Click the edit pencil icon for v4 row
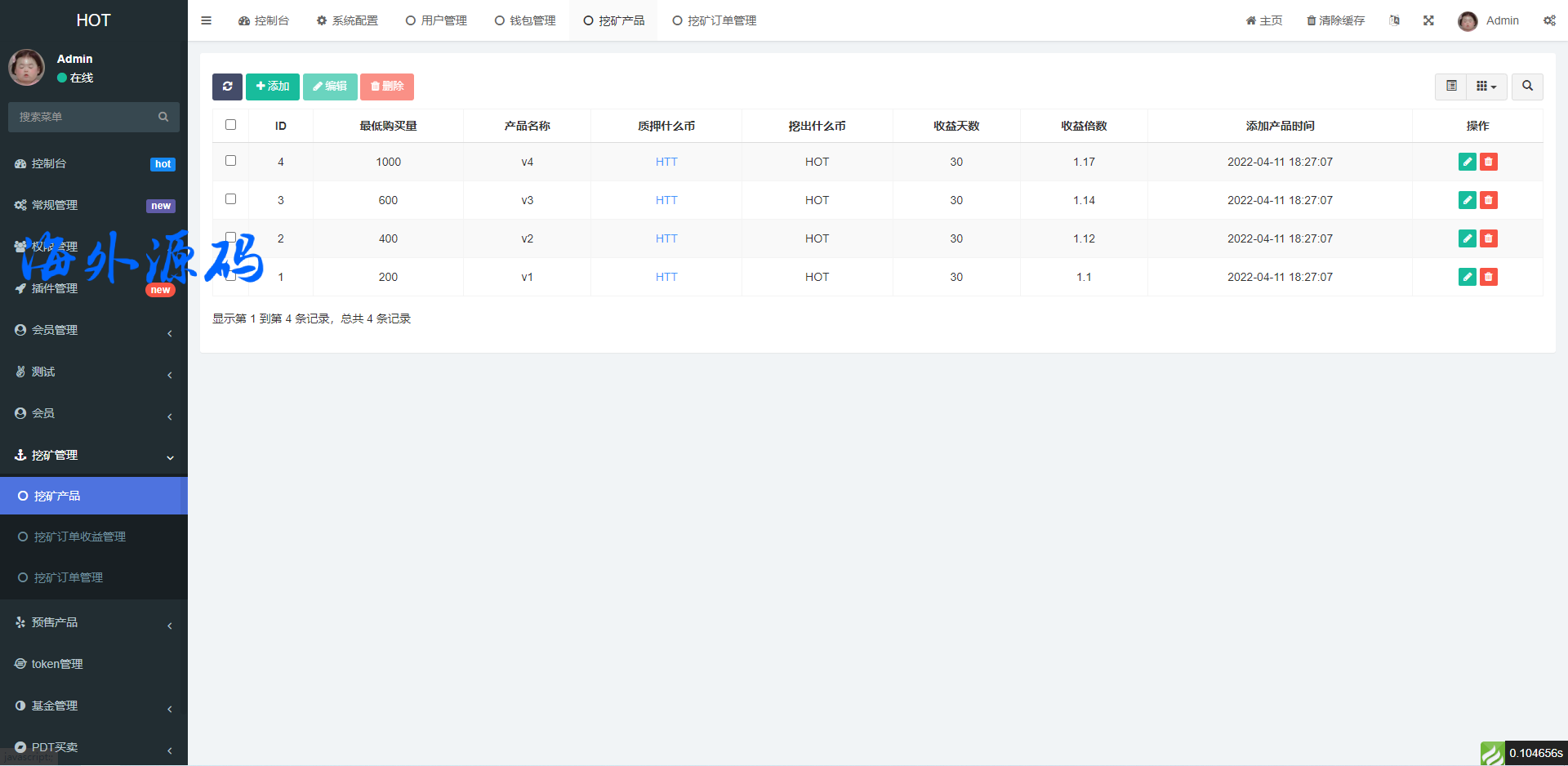The width and height of the screenshot is (1568, 766). point(1467,162)
